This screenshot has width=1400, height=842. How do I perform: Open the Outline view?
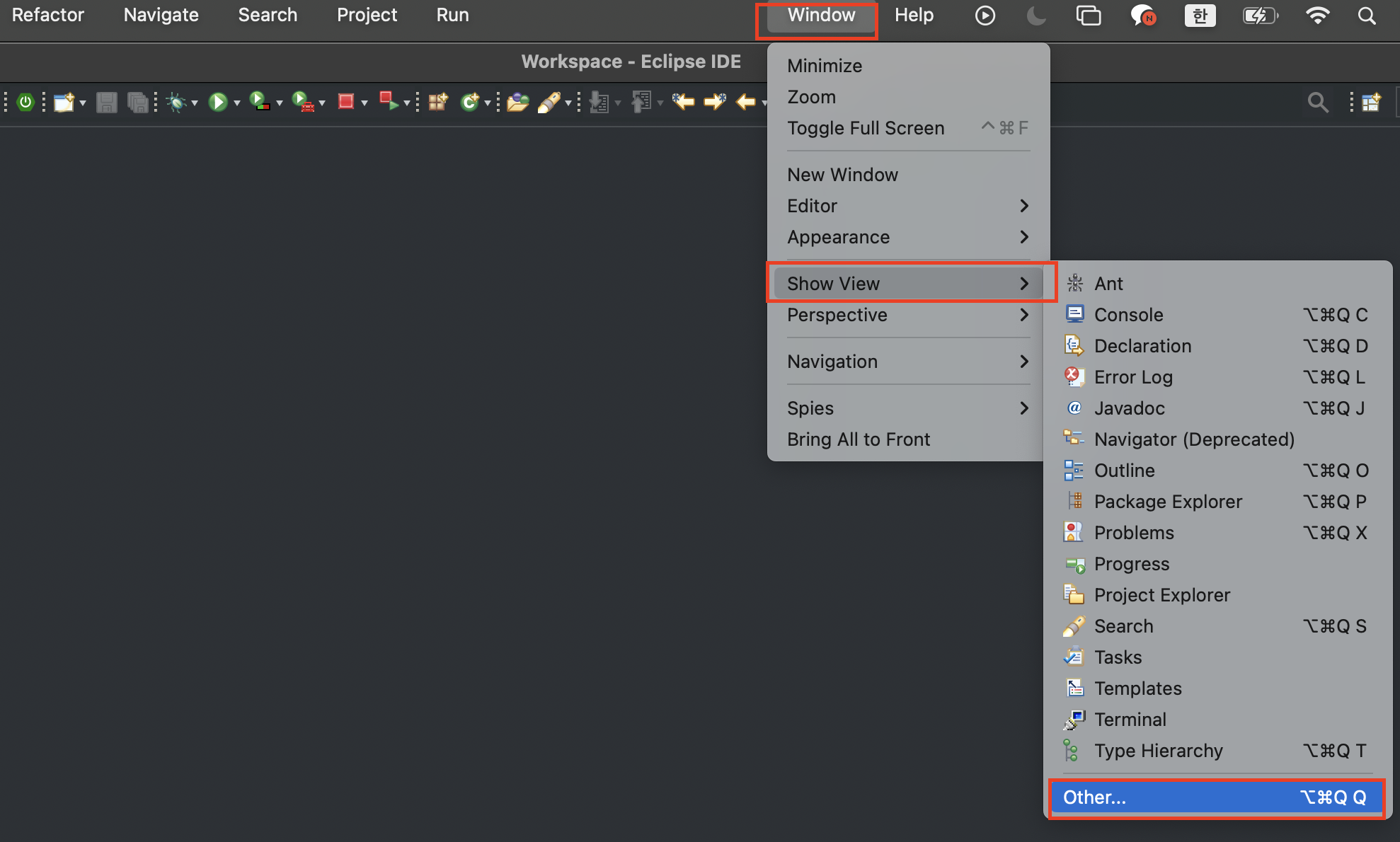pos(1217,471)
